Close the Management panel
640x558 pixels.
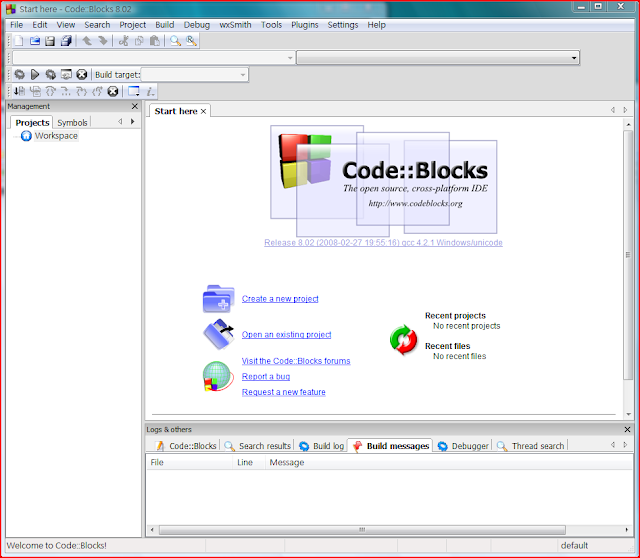coord(135,106)
